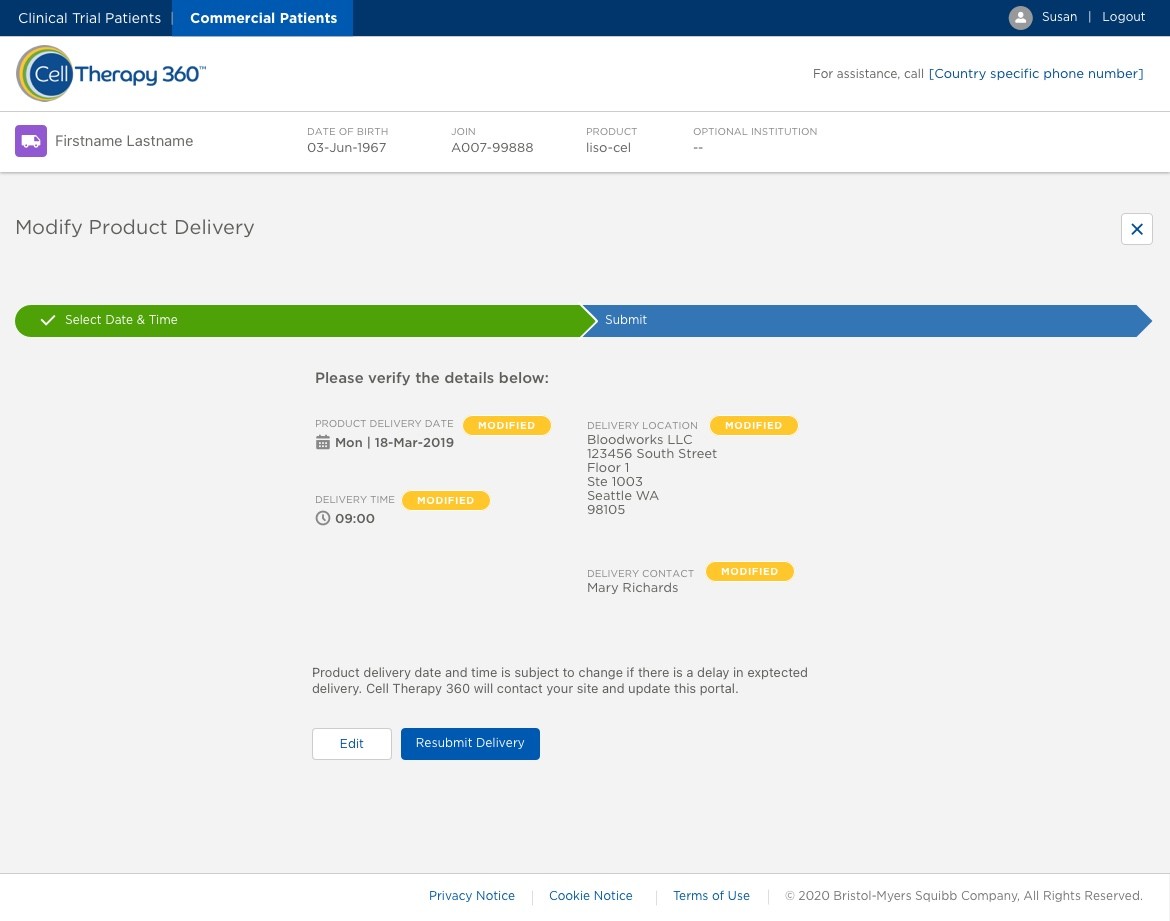Click Please verify the details below text
This screenshot has width=1170, height=921.
(x=431, y=378)
